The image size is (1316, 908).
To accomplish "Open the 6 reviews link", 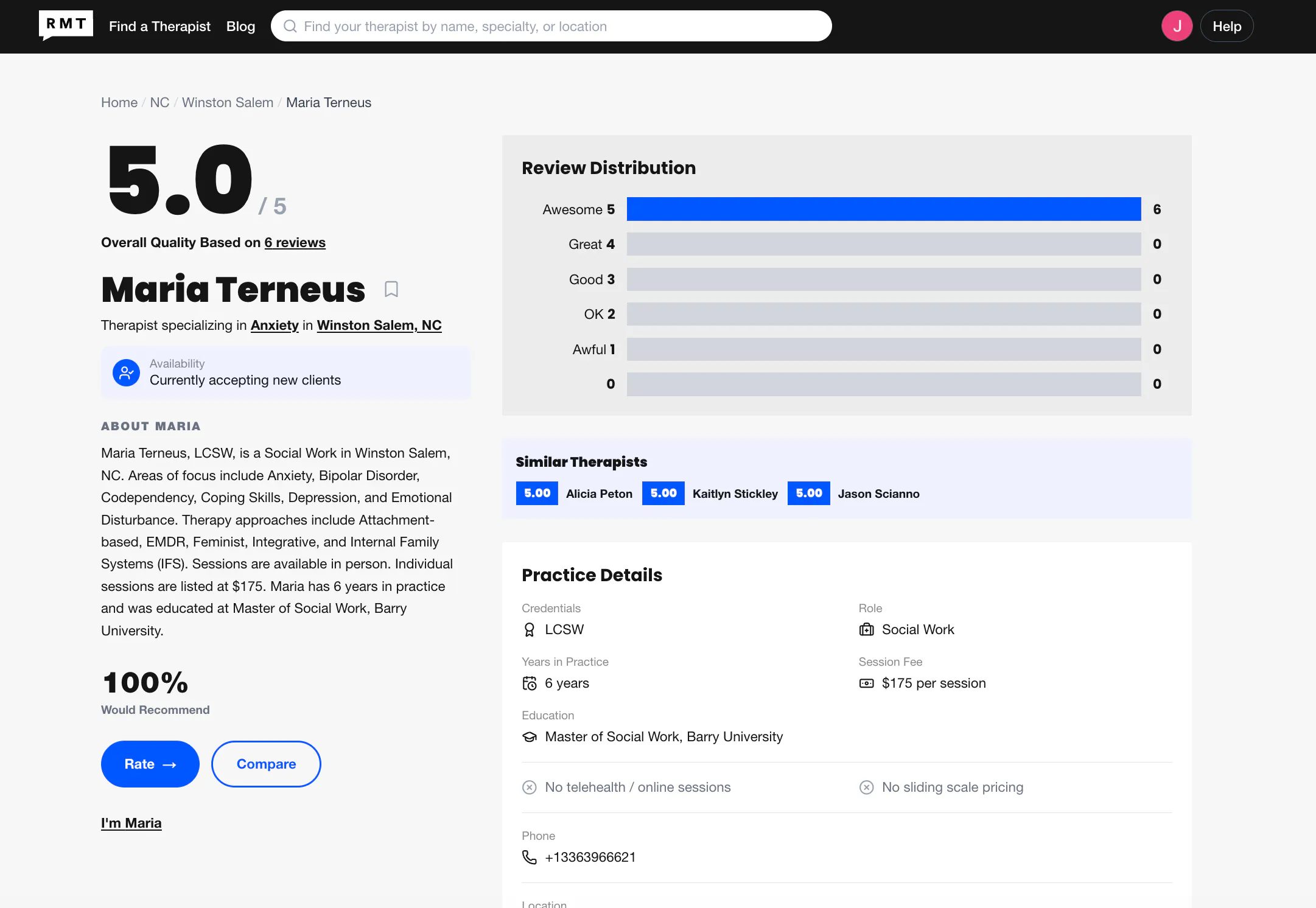I will coord(295,242).
